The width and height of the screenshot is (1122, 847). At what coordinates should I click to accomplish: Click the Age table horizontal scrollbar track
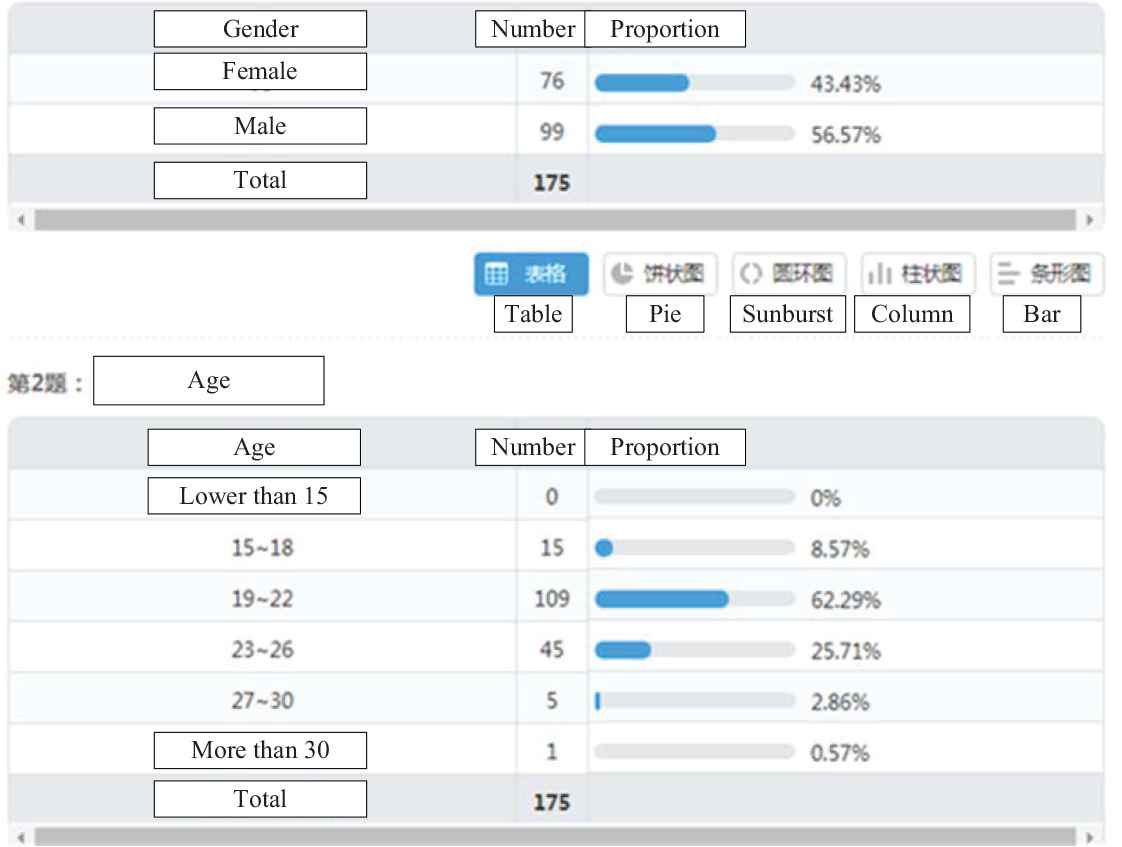[x=554, y=836]
